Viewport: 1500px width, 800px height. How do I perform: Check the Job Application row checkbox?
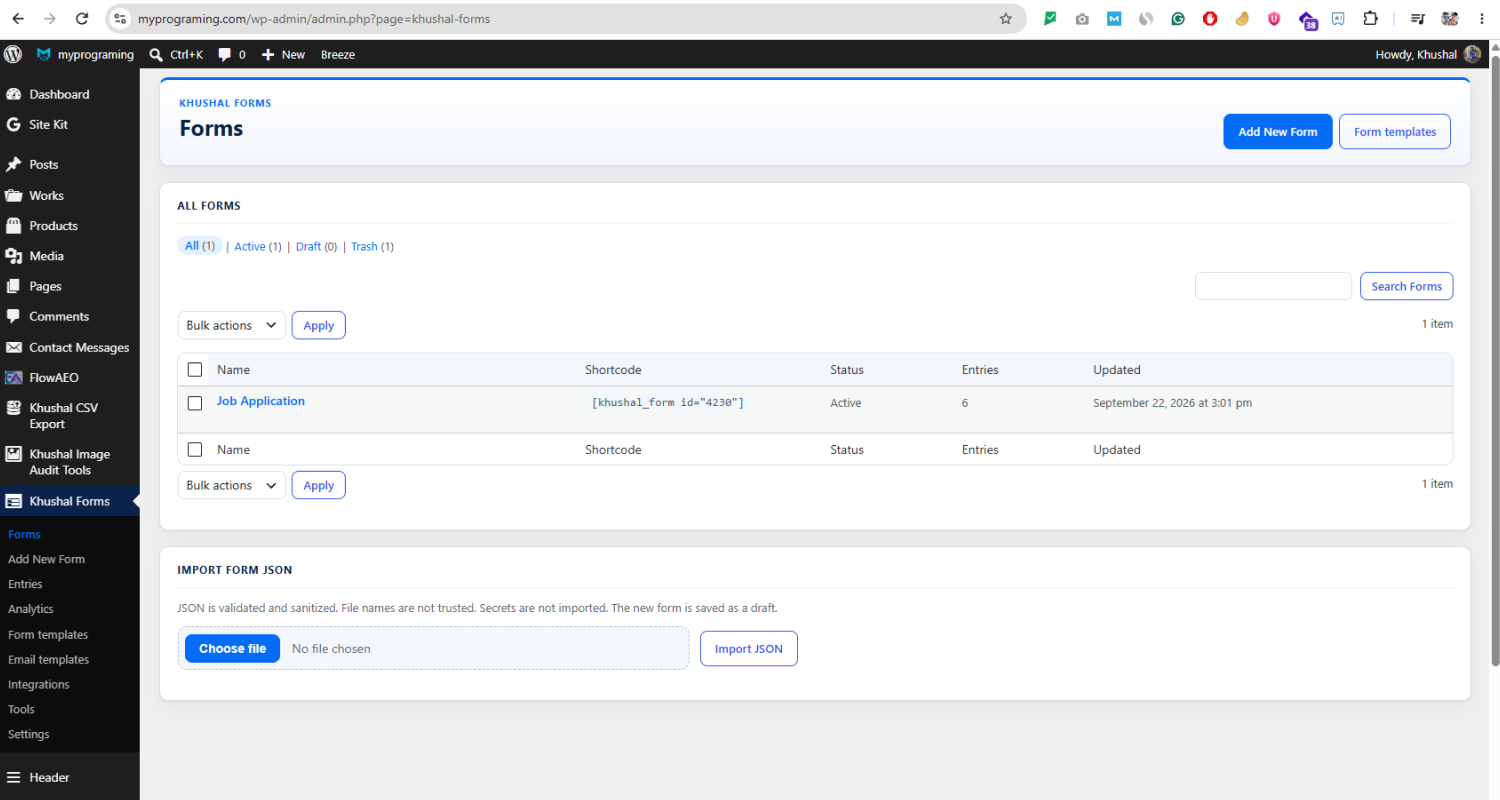(195, 403)
